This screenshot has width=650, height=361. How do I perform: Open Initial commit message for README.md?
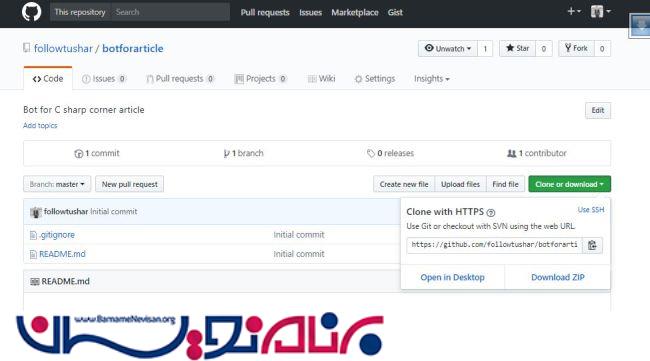click(x=299, y=254)
